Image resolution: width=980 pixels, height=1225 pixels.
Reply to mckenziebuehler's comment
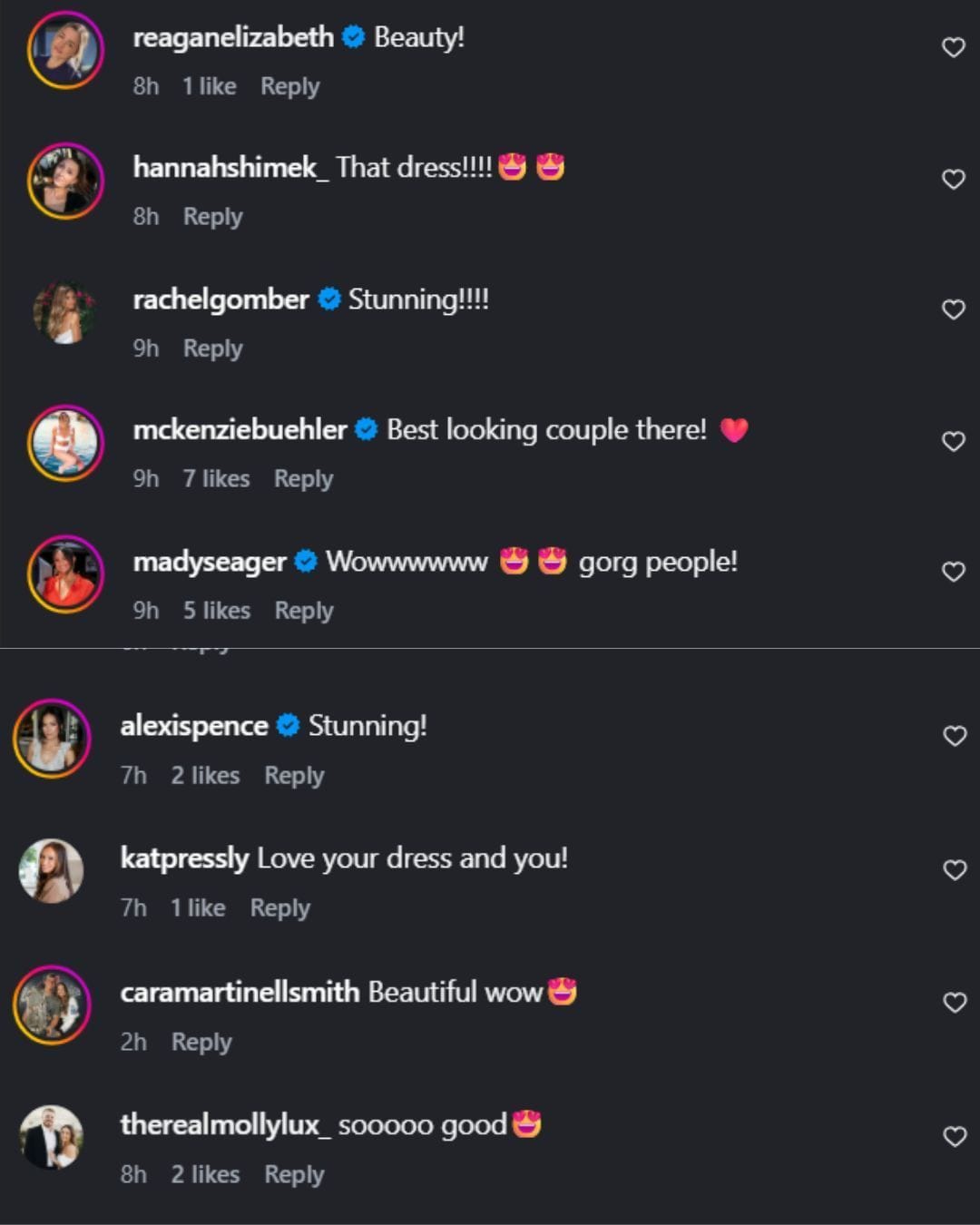pos(304,479)
